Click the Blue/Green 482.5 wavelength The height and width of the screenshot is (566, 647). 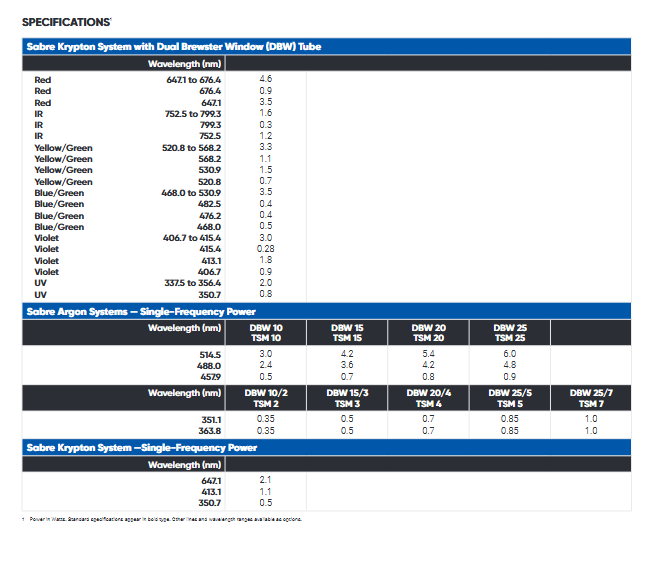tap(209, 204)
